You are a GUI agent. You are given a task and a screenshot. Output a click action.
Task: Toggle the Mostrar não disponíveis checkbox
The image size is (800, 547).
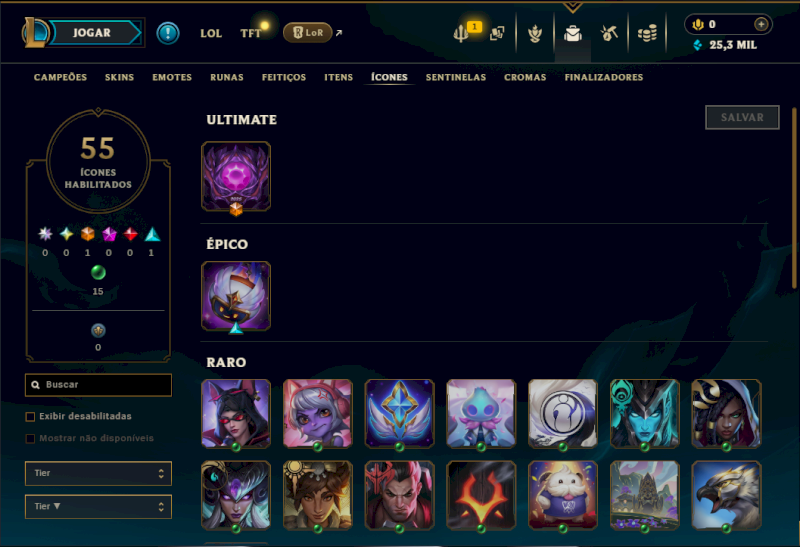tap(30, 438)
